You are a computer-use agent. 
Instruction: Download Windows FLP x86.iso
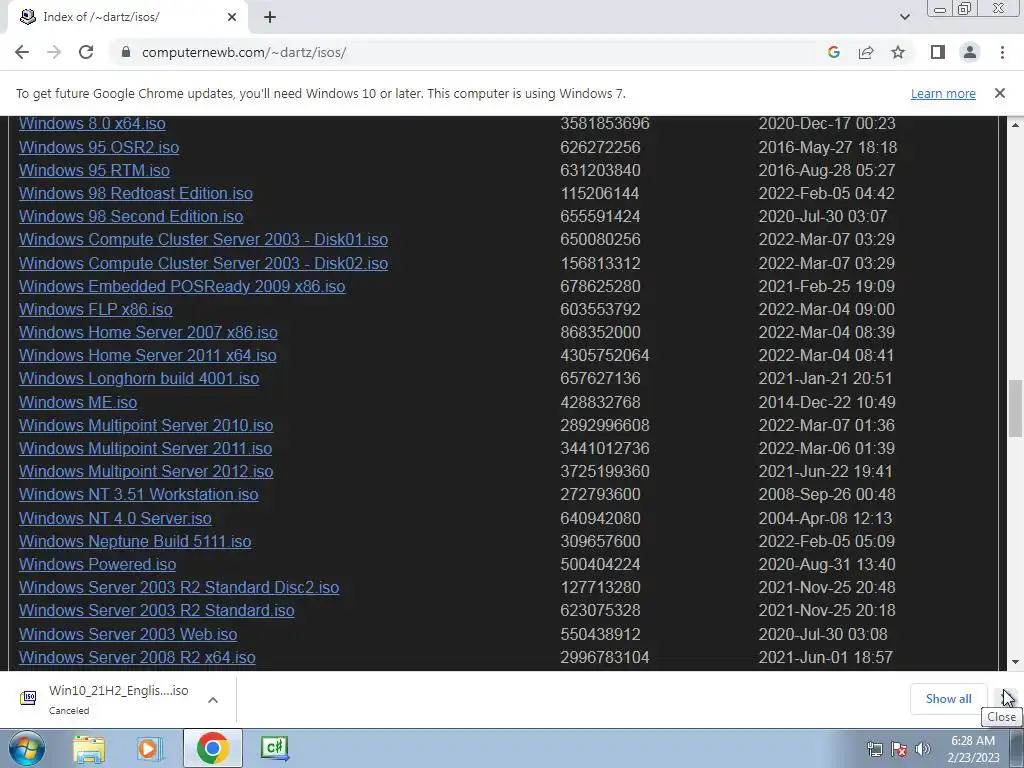point(95,309)
